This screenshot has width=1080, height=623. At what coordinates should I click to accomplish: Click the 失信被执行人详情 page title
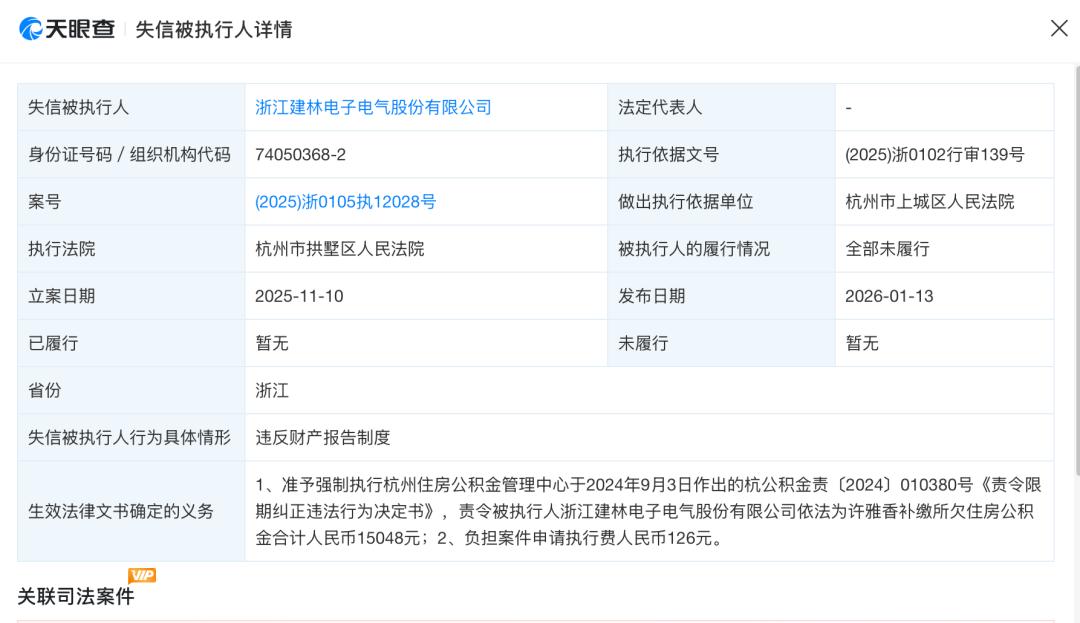(214, 30)
